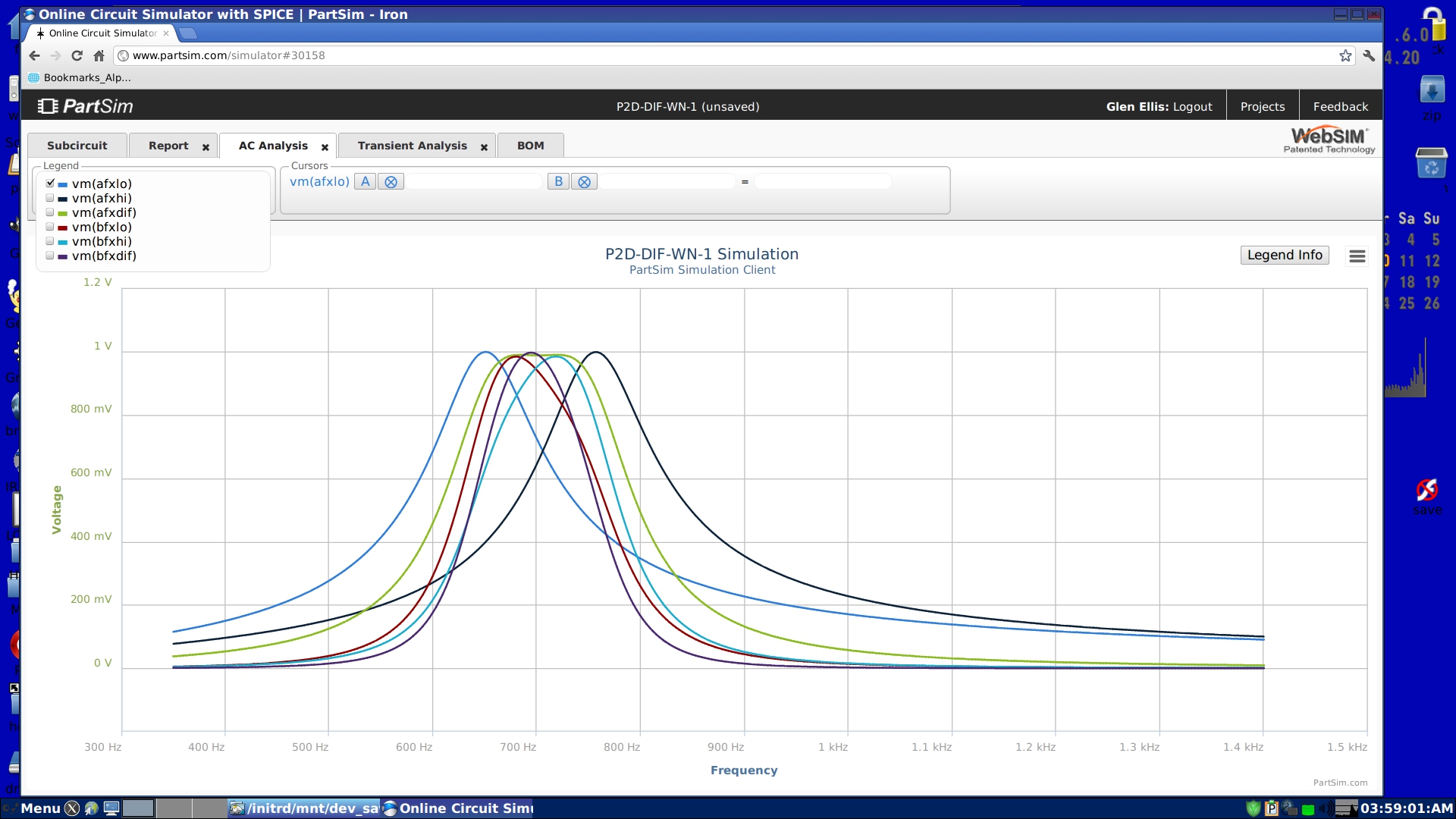Screen dimensions: 1456x819
Task: Open the Feedback link
Action: point(1341,107)
